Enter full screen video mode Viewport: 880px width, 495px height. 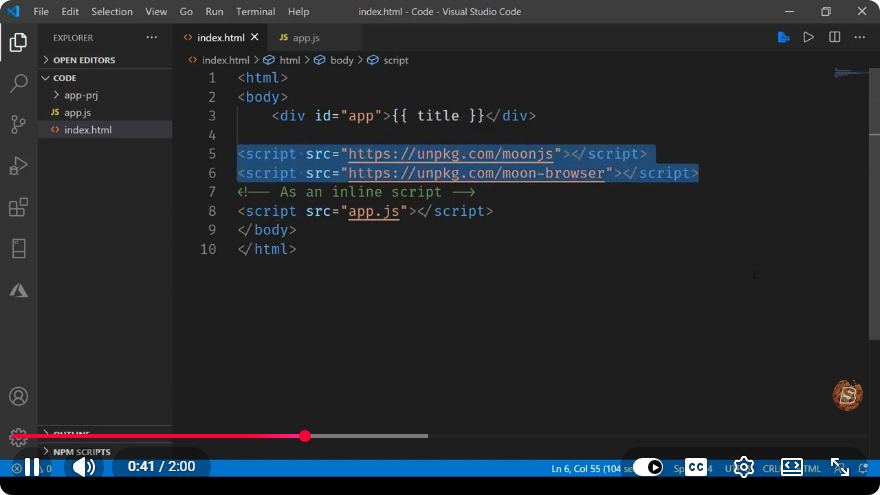coord(840,467)
